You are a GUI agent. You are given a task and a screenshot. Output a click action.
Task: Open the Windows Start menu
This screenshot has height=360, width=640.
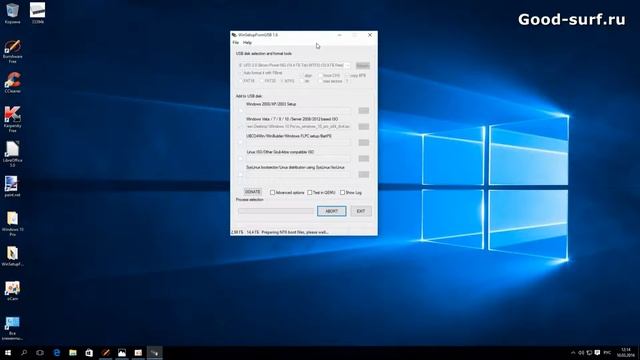coord(8,353)
